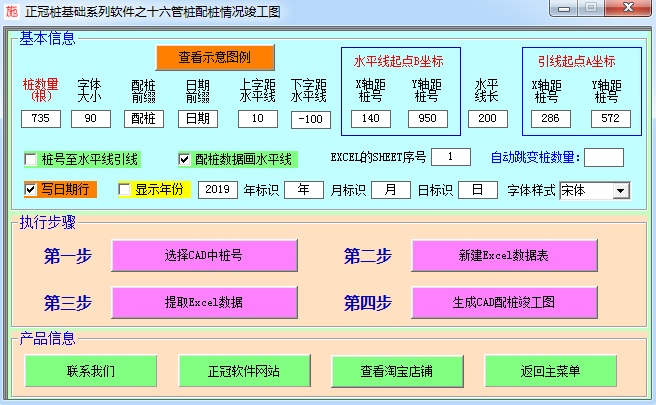
Task: Click 年标识 input field
Action: pyautogui.click(x=304, y=190)
